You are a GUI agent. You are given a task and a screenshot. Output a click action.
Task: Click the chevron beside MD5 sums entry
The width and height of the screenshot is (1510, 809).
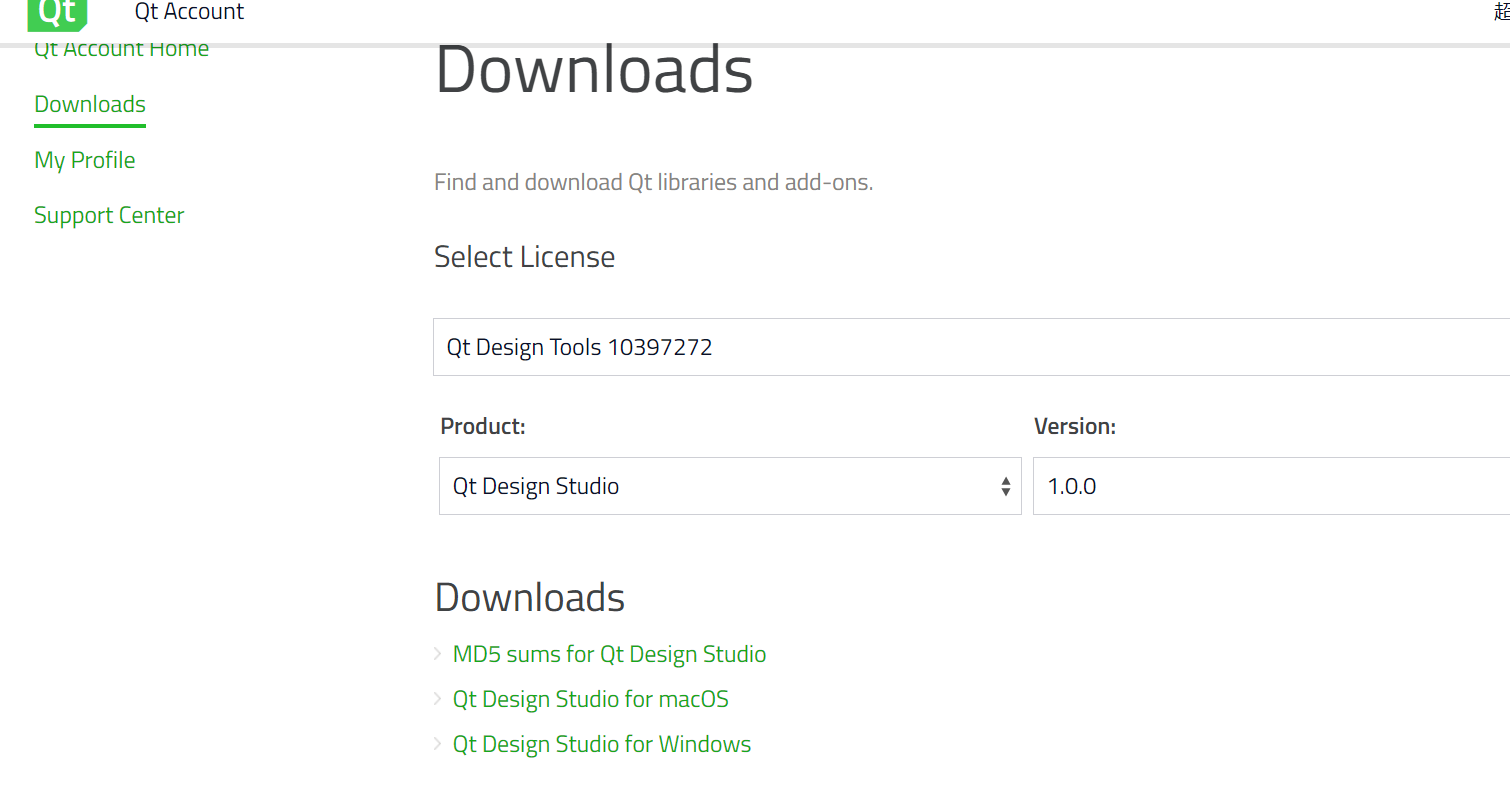point(437,654)
